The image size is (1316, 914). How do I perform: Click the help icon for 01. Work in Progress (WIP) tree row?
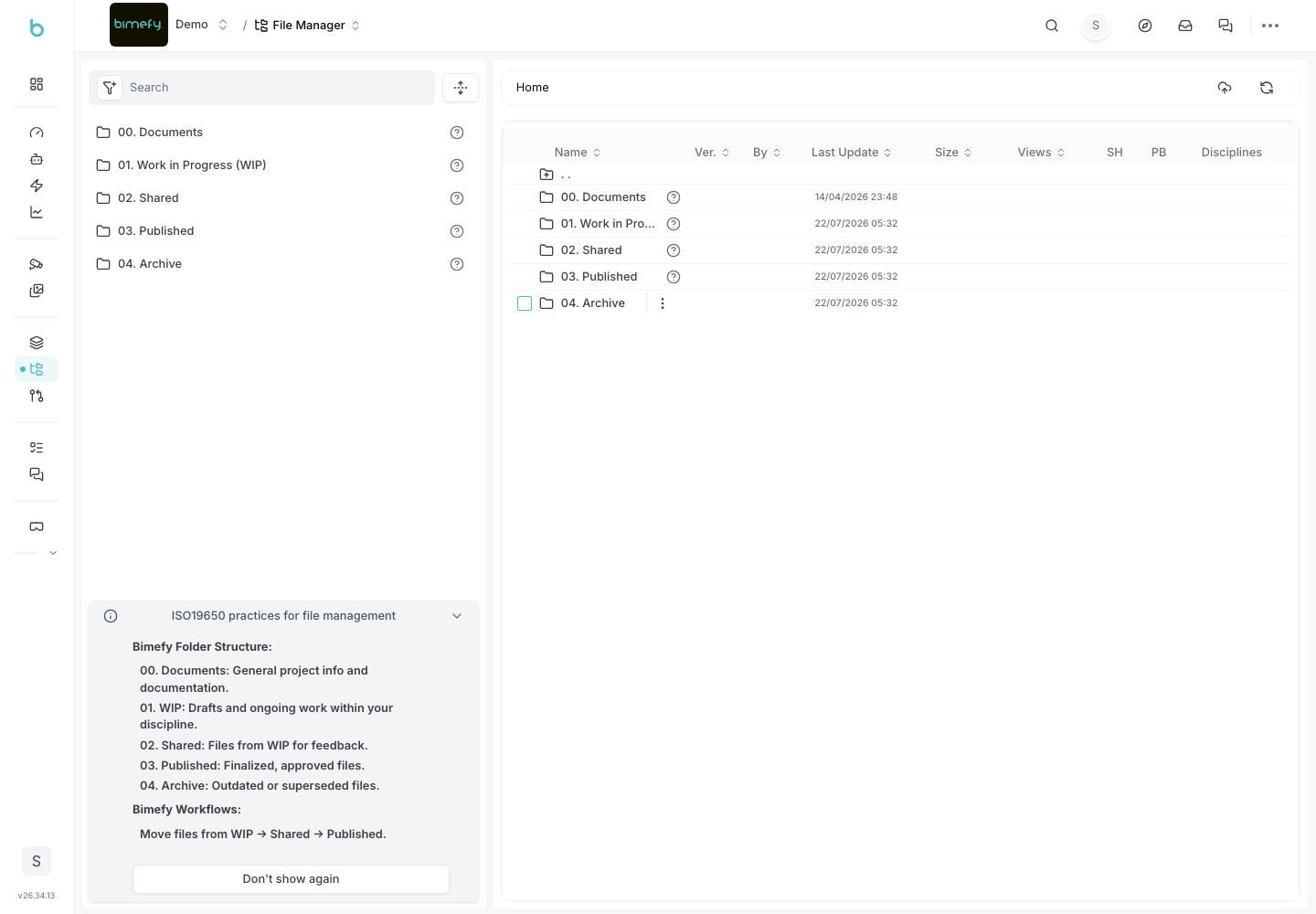click(x=457, y=165)
